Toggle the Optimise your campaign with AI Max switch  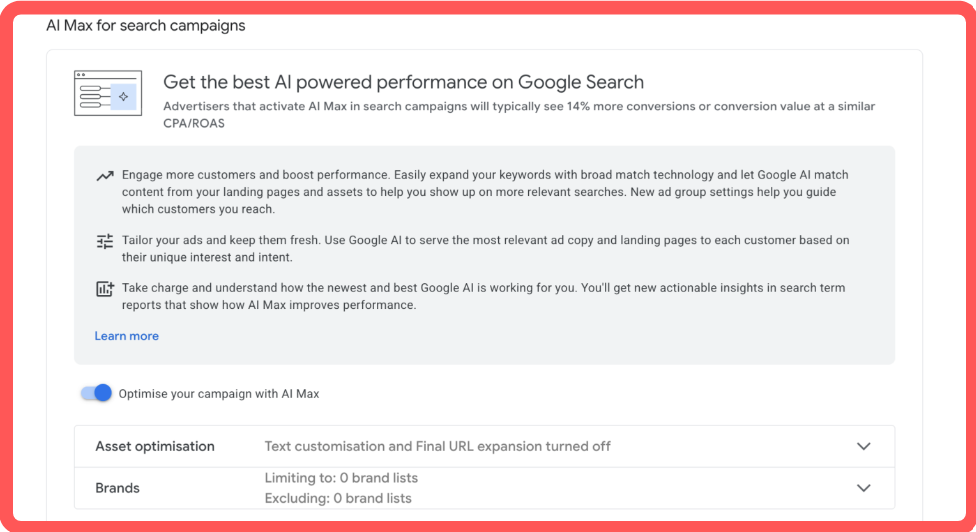coord(96,393)
